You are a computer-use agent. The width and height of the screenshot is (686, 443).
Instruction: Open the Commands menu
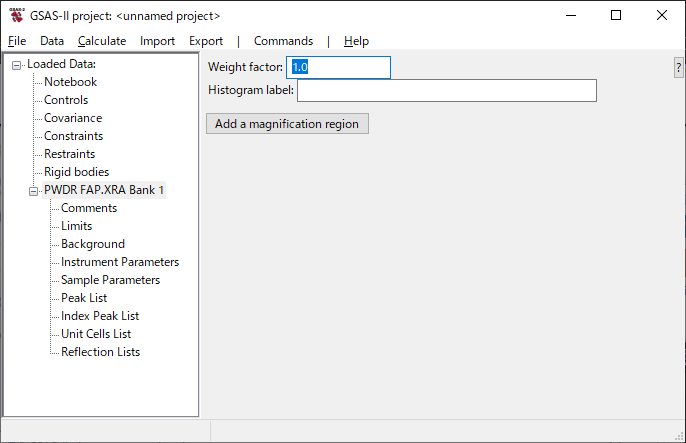[x=283, y=41]
